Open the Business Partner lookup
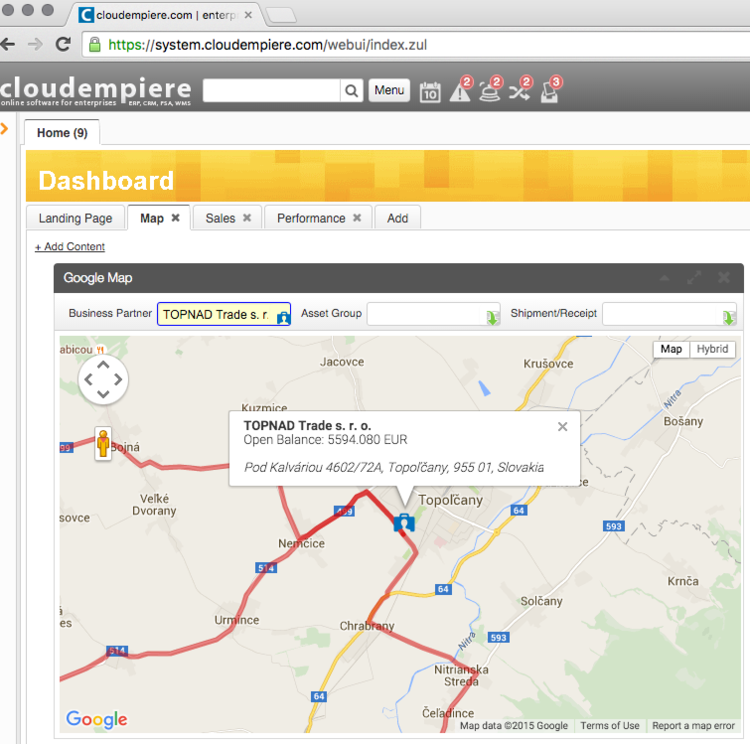Viewport: 750px width, 744px height. 283,316
